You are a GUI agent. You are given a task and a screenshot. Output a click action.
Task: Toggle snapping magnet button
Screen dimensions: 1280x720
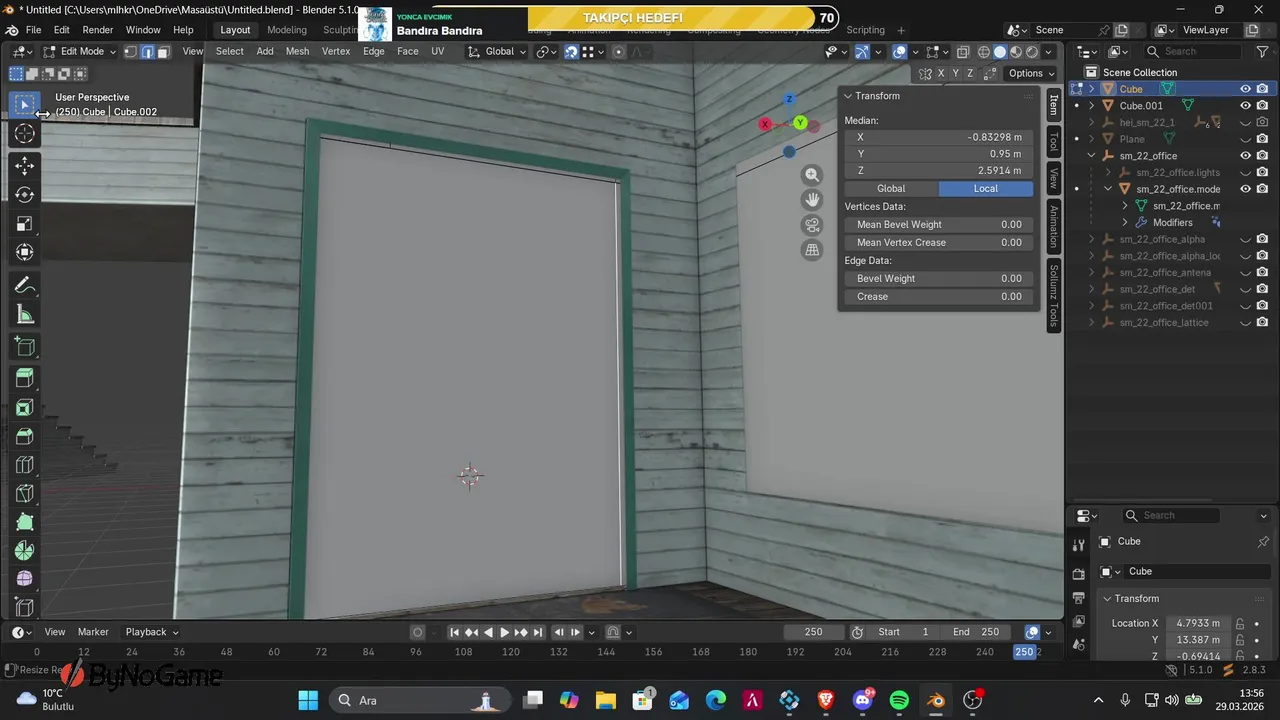pyautogui.click(x=571, y=52)
